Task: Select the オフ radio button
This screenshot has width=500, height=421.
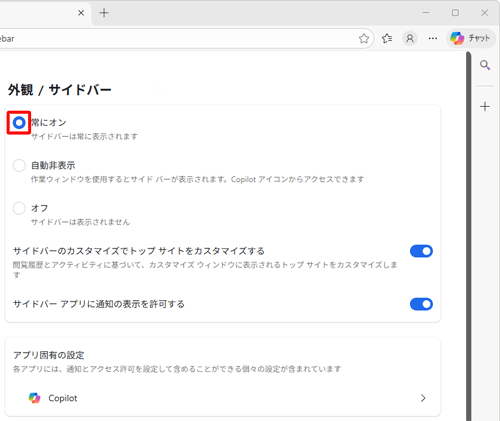Action: point(19,208)
